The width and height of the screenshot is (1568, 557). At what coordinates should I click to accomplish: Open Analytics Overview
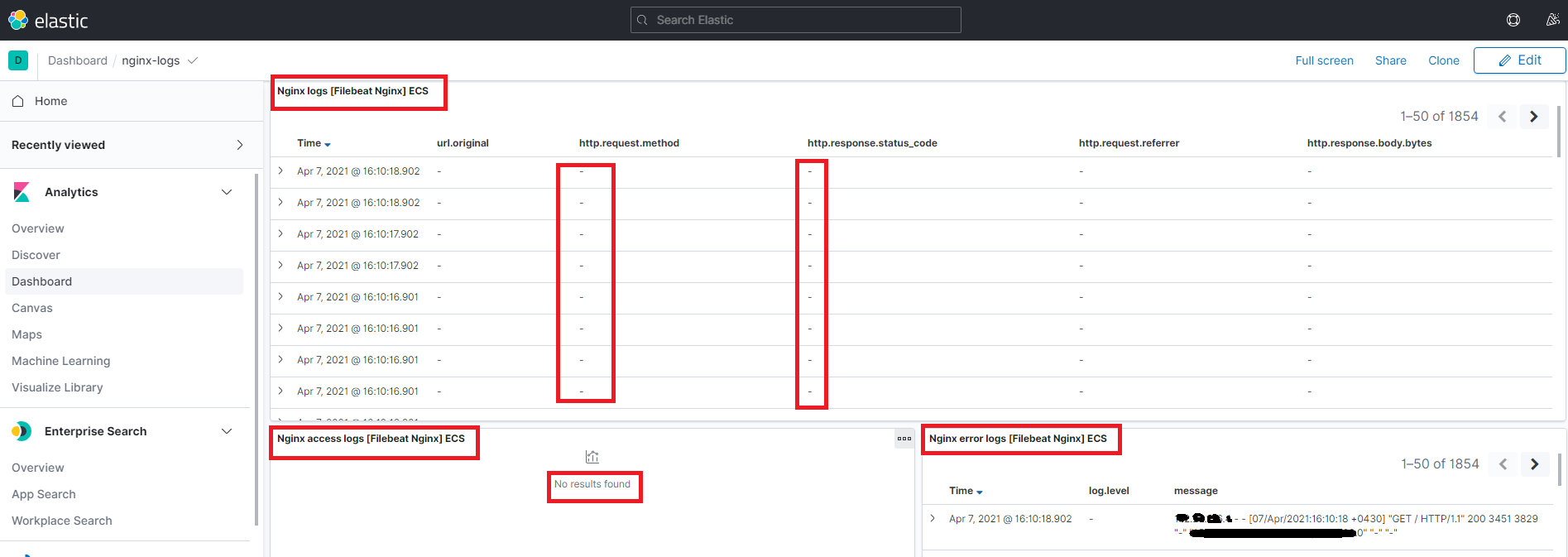coord(38,228)
